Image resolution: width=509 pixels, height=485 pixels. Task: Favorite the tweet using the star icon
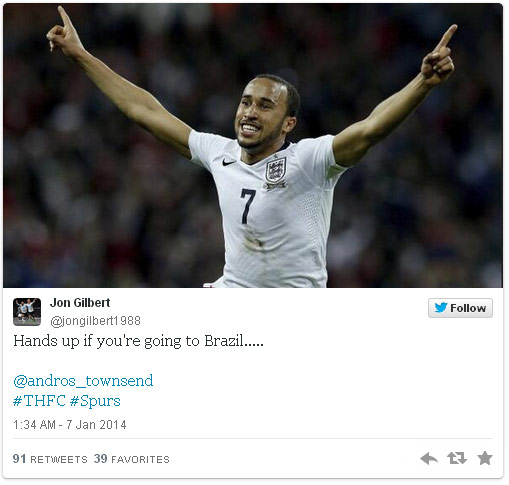pyautogui.click(x=485, y=458)
